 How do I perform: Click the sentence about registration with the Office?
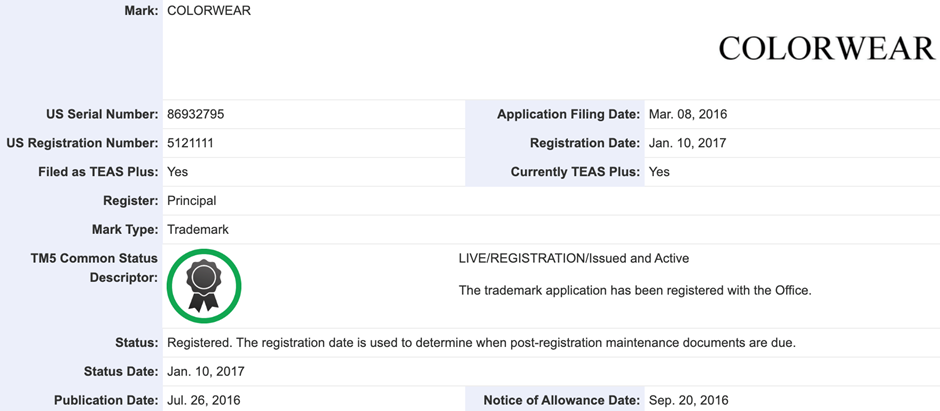coord(634,291)
